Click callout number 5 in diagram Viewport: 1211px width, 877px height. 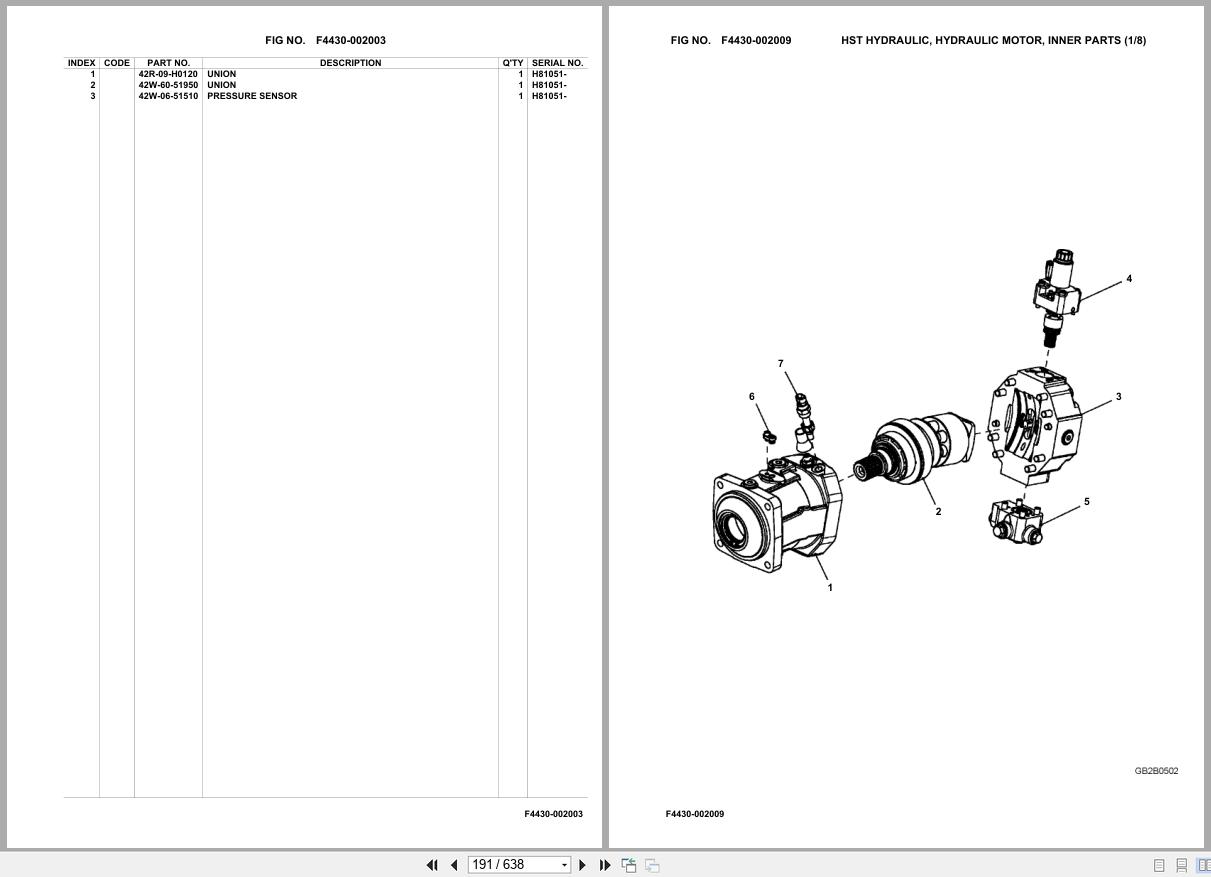pos(1087,502)
